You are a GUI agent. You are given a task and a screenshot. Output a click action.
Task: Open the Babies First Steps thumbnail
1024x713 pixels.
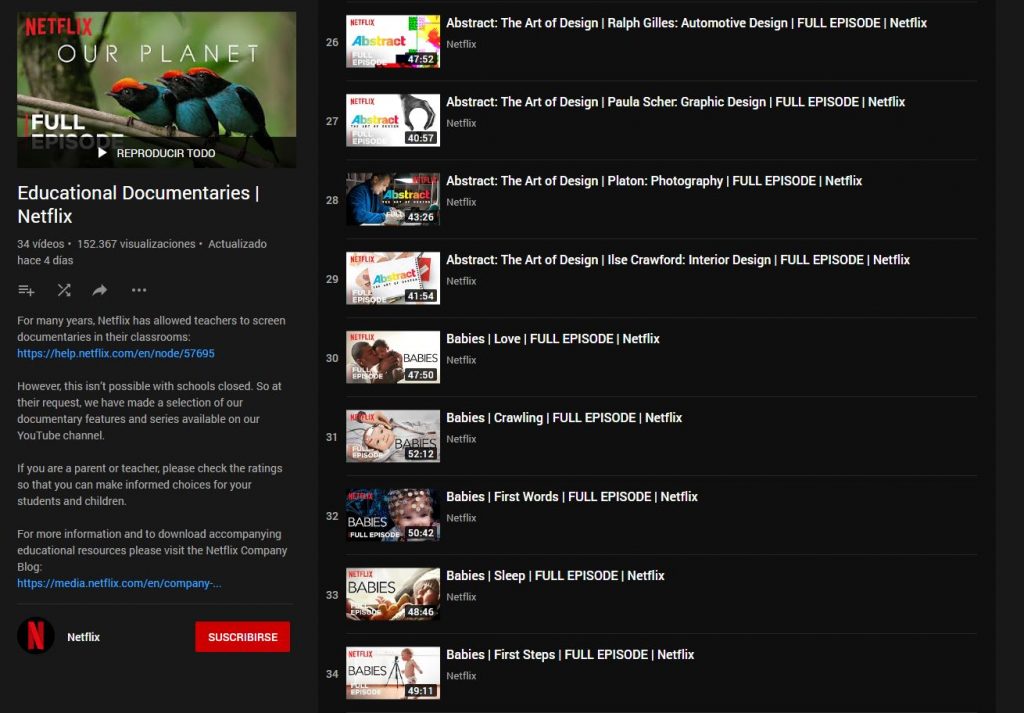pos(392,673)
